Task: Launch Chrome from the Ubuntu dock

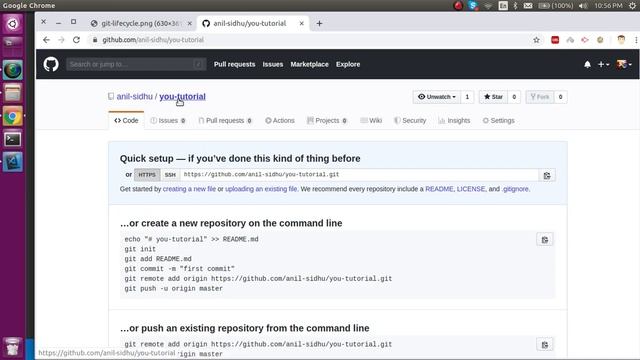Action: tap(13, 117)
